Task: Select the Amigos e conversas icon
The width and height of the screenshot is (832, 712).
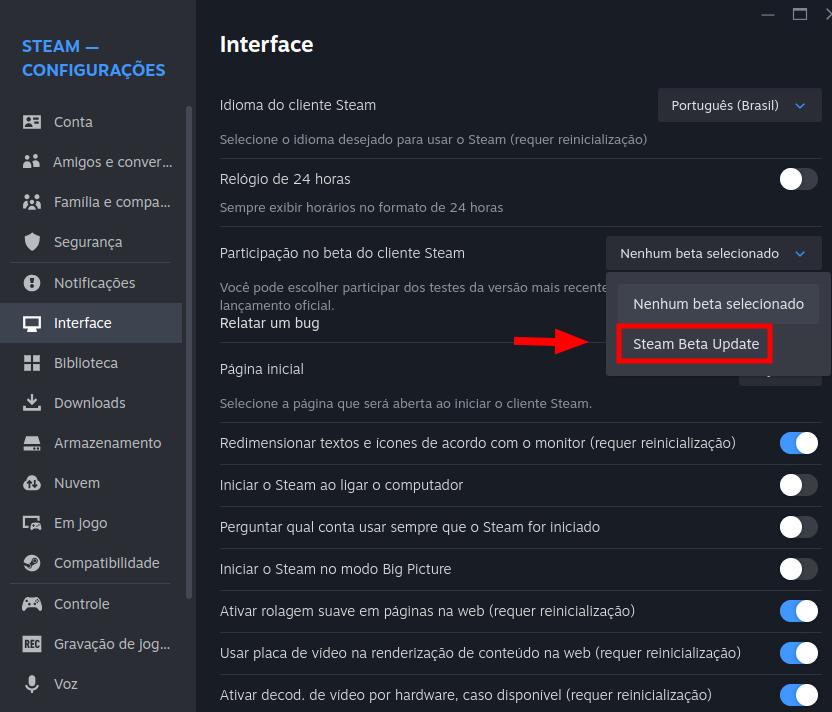Action: (32, 162)
